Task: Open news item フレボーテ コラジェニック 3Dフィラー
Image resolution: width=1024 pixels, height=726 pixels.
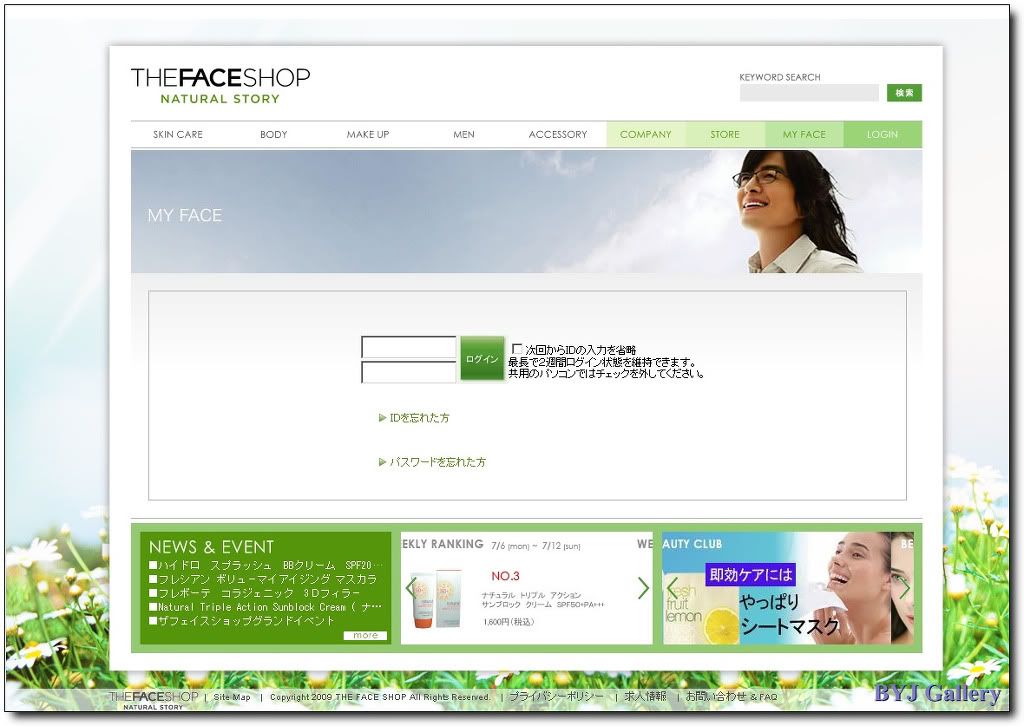Action: 255,593
